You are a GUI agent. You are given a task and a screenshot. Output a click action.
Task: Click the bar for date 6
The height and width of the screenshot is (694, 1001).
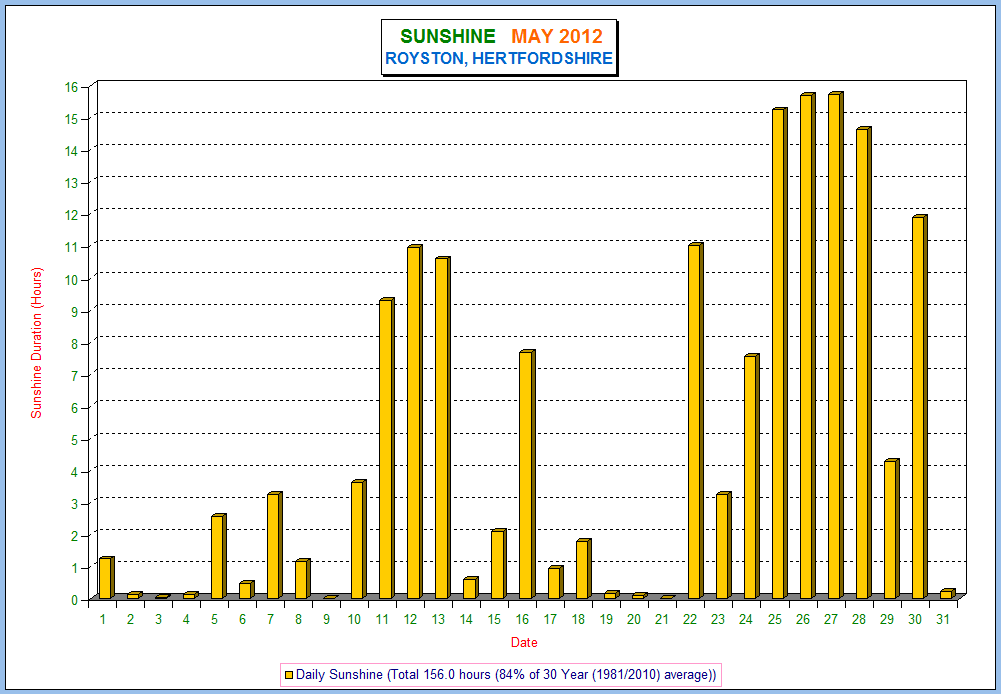(246, 590)
